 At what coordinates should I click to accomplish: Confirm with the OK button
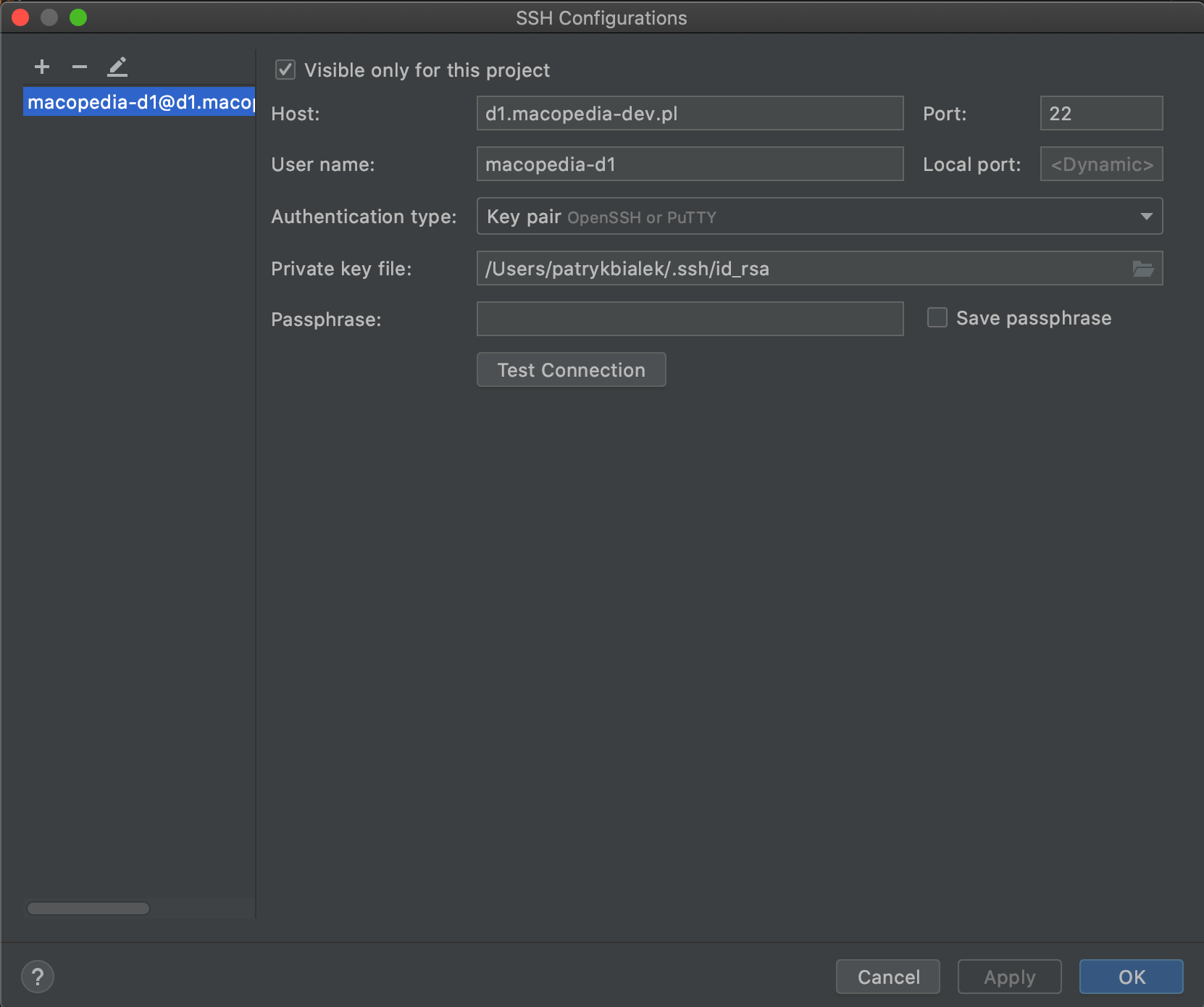click(x=1131, y=977)
